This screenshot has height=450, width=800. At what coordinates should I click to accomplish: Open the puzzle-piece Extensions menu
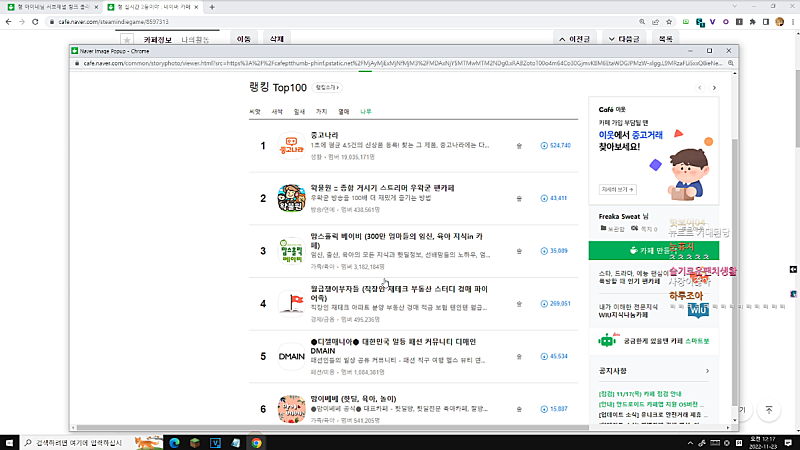coord(753,22)
